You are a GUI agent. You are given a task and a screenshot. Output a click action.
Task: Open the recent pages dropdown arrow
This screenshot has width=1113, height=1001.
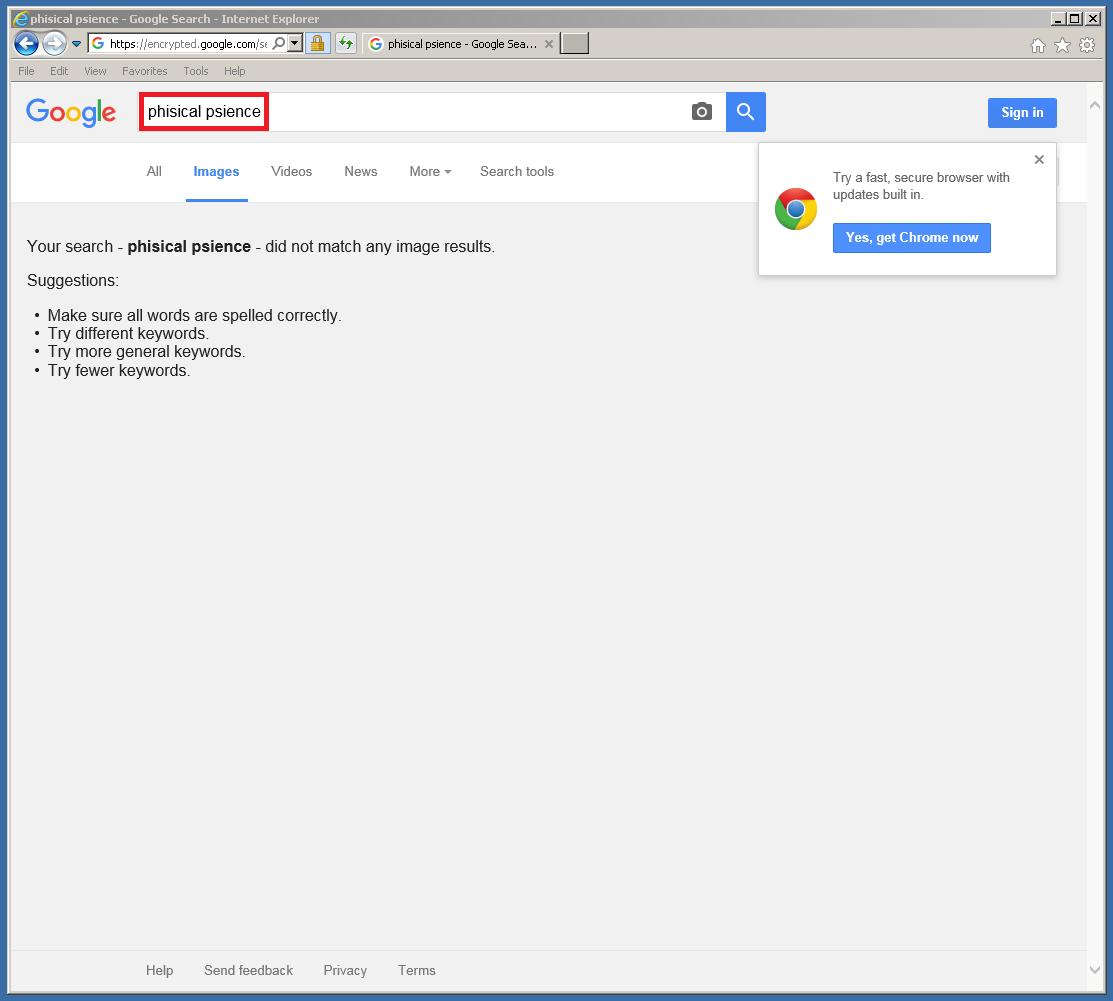coord(77,44)
